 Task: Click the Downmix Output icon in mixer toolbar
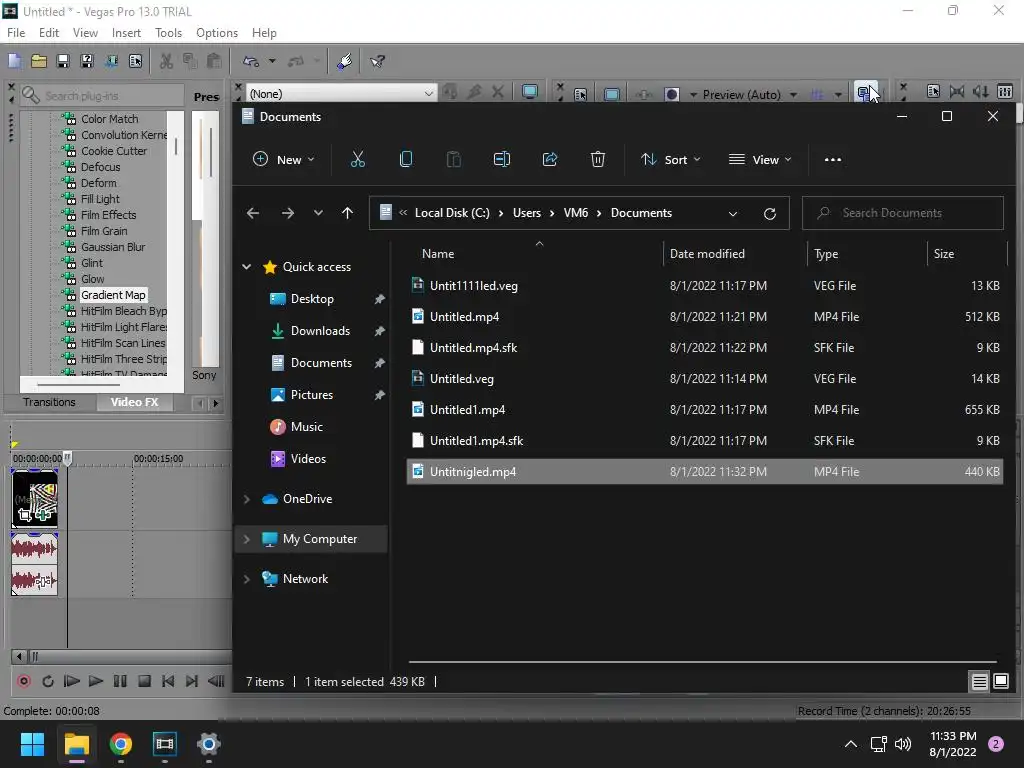point(957,91)
